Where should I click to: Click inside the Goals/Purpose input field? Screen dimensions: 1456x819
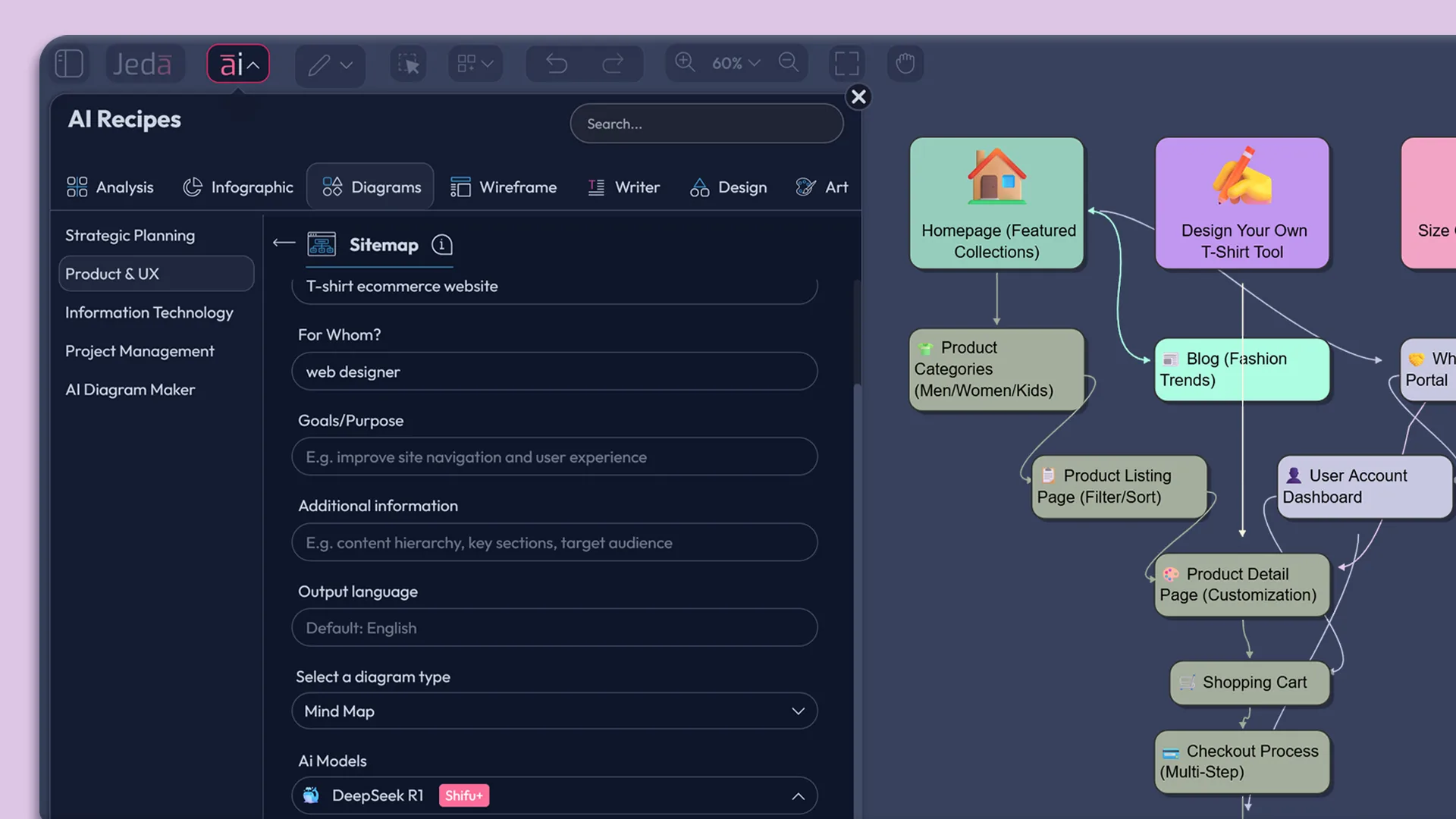[x=554, y=457]
